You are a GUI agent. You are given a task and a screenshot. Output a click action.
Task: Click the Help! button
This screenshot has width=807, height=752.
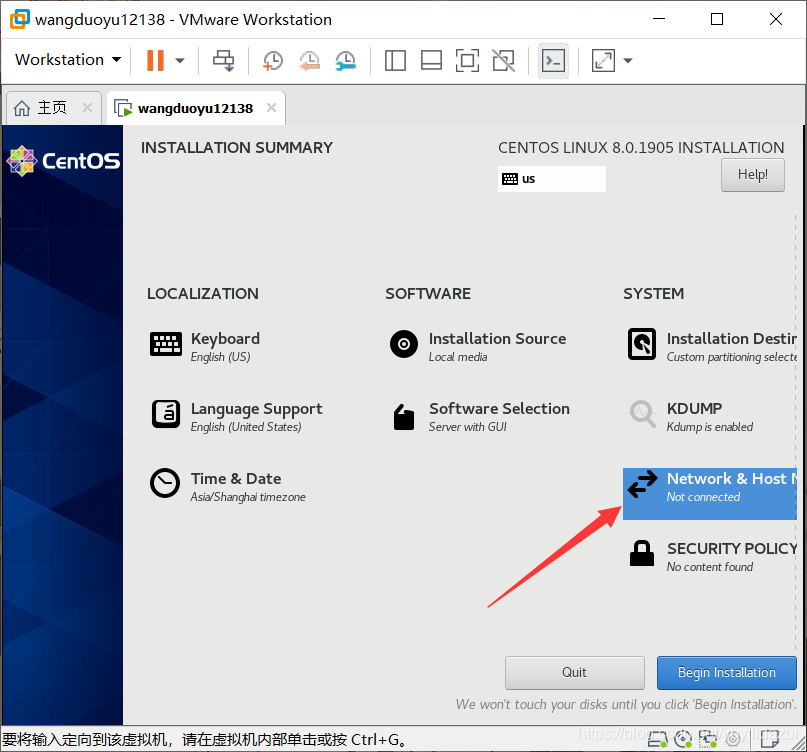pos(752,175)
